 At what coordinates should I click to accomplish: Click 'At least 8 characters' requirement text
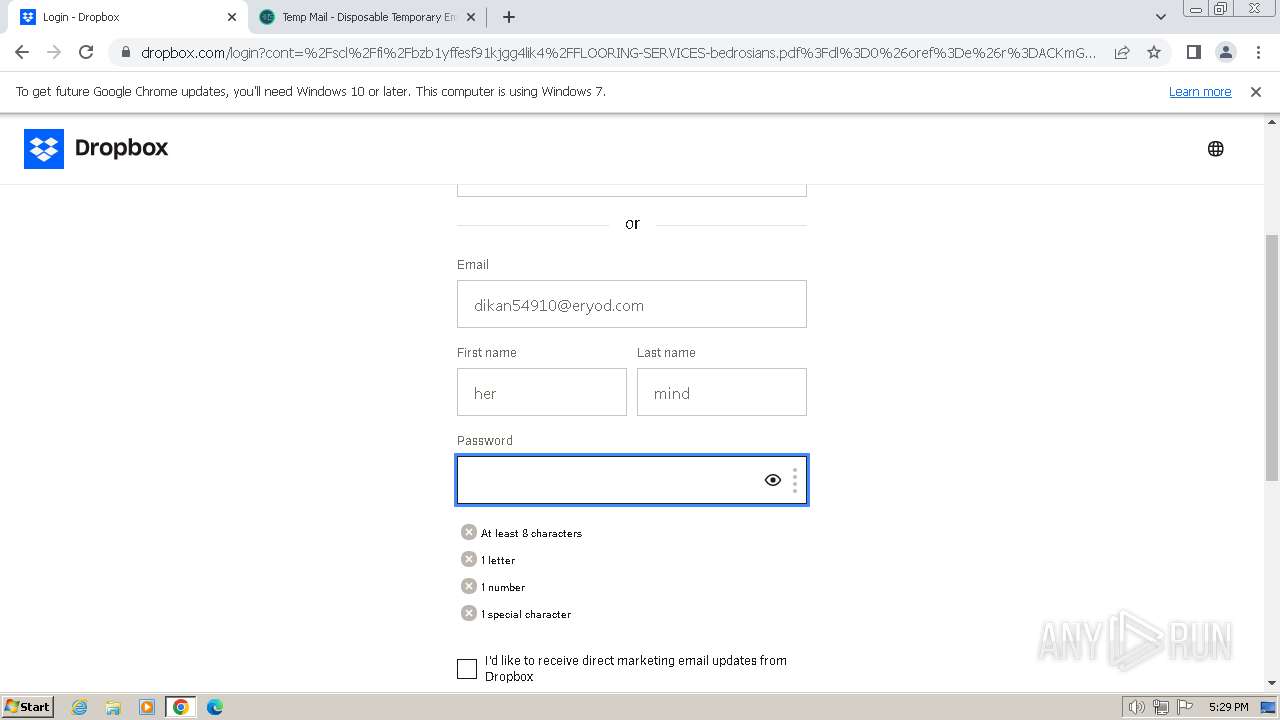click(531, 533)
